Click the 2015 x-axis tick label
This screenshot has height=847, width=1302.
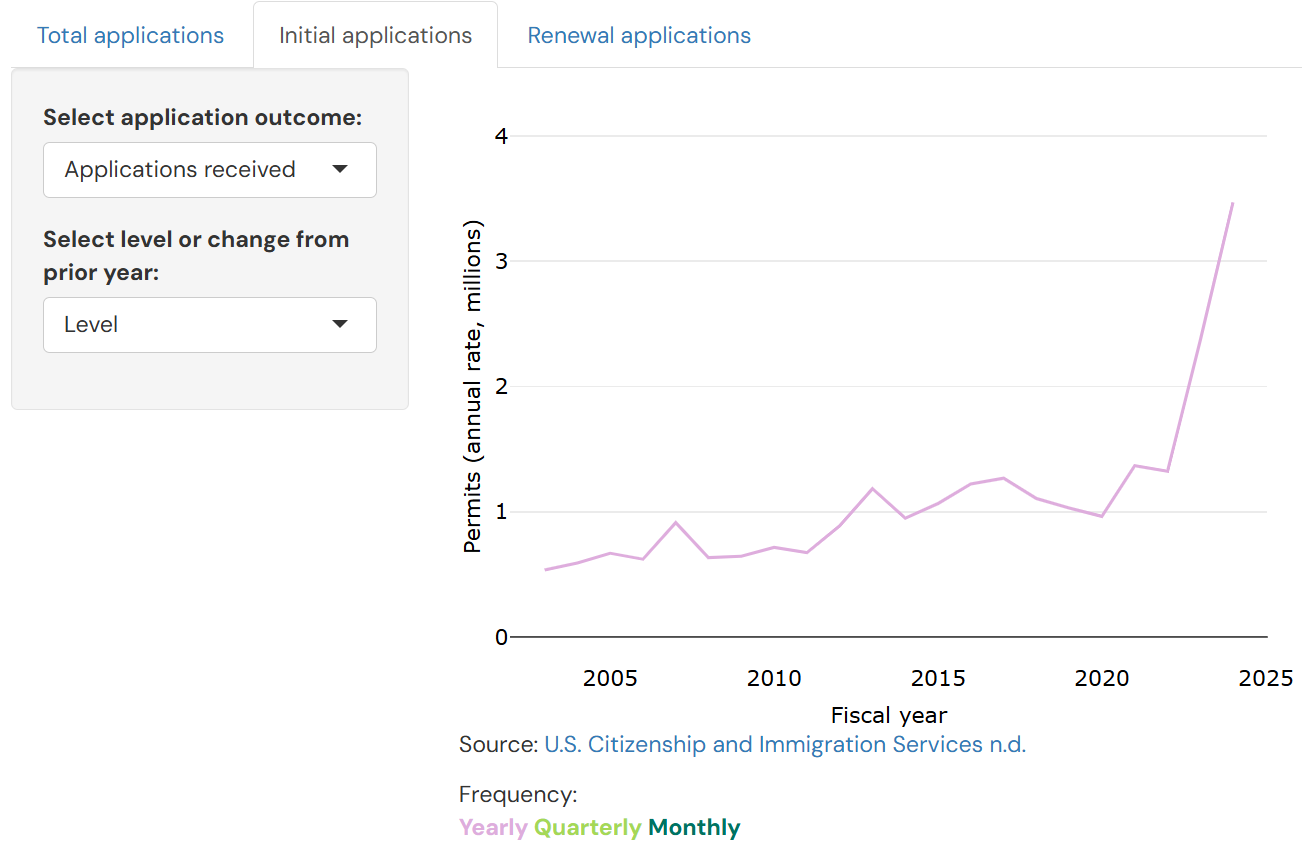(938, 679)
